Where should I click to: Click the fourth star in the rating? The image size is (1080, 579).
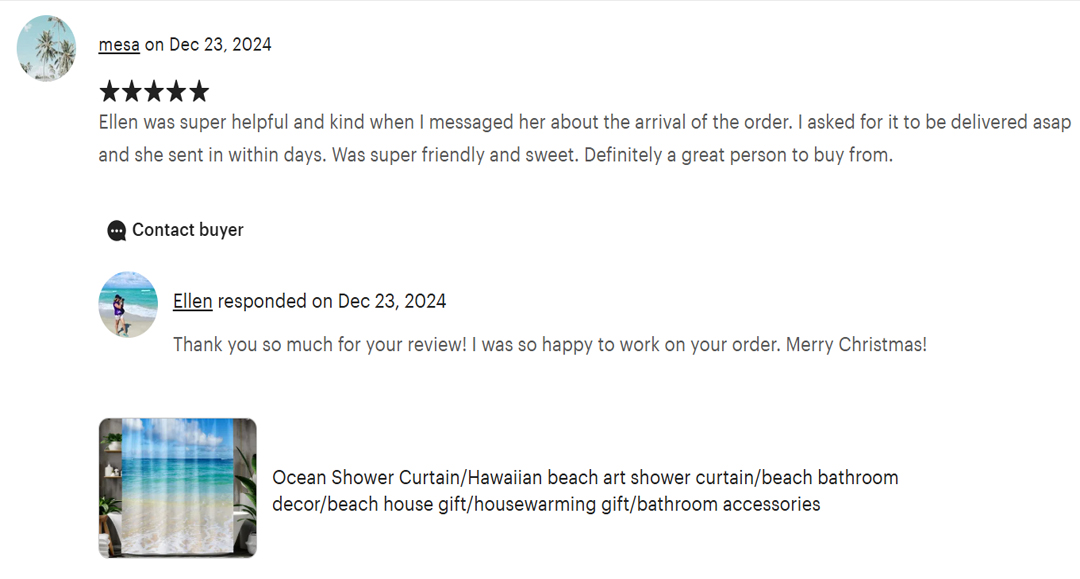176,93
